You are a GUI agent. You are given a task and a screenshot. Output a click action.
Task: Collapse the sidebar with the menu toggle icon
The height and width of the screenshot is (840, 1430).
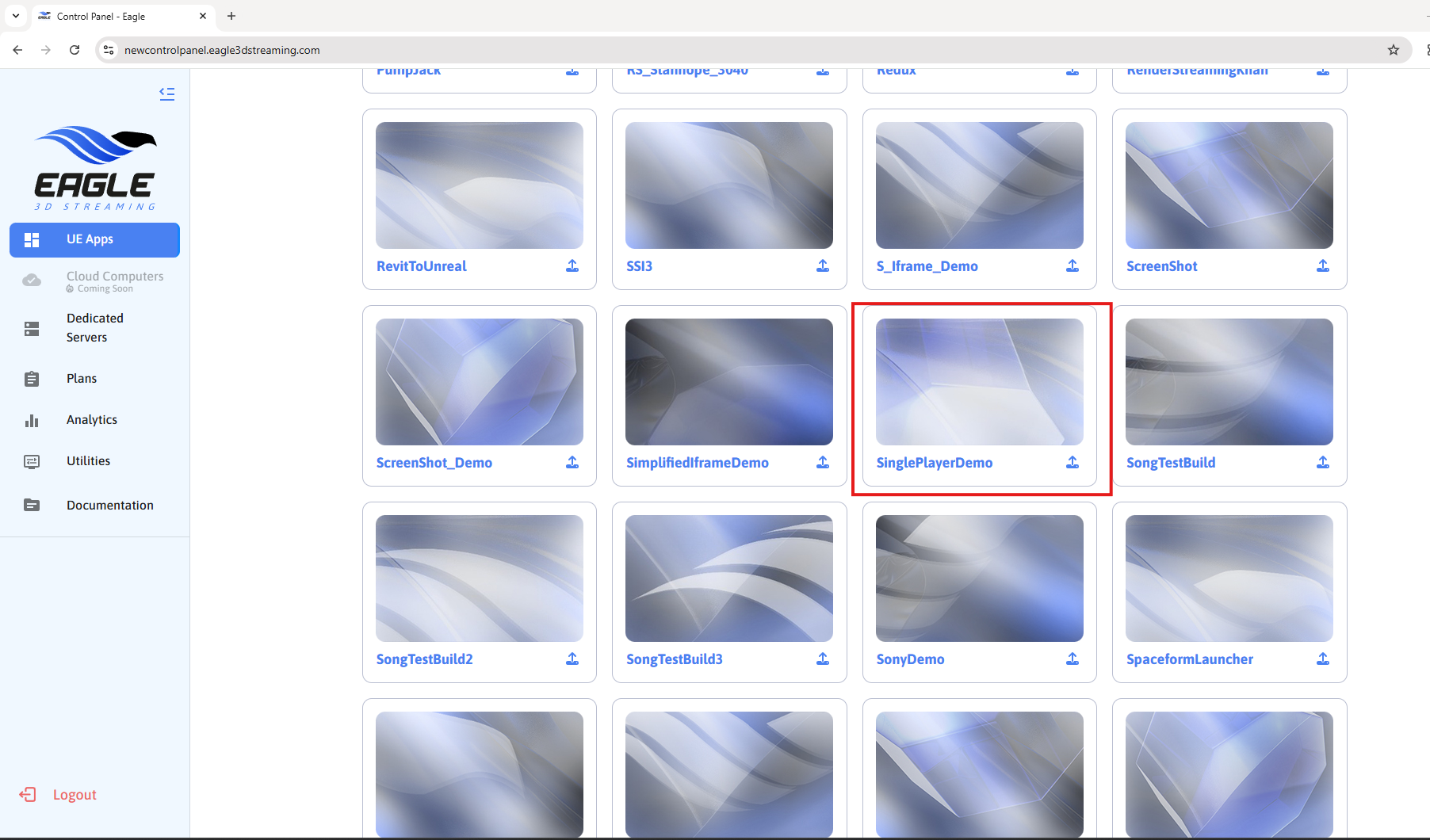click(166, 94)
